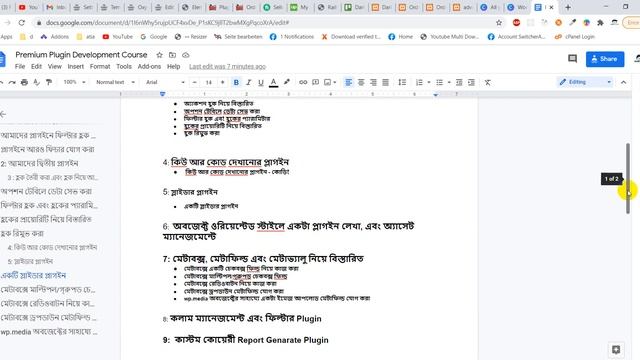Click decrease indent icon

[x=459, y=82]
